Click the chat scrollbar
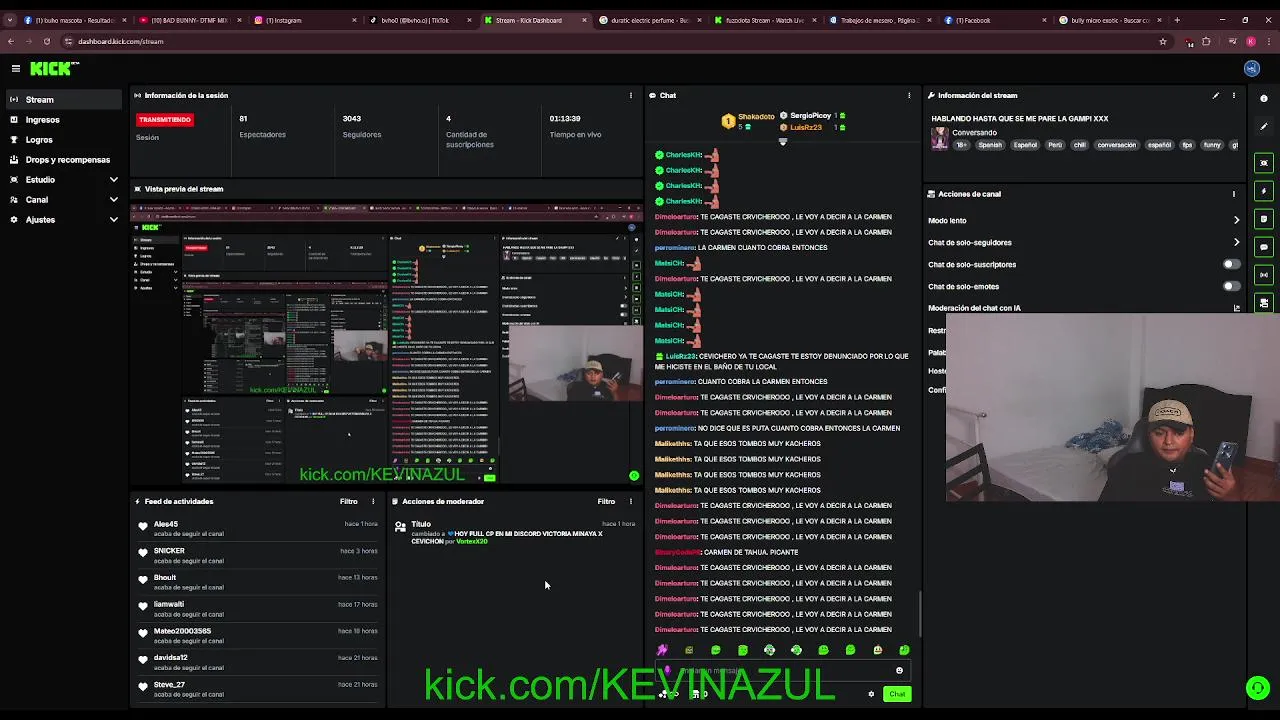The height and width of the screenshot is (720, 1280). click(x=919, y=612)
